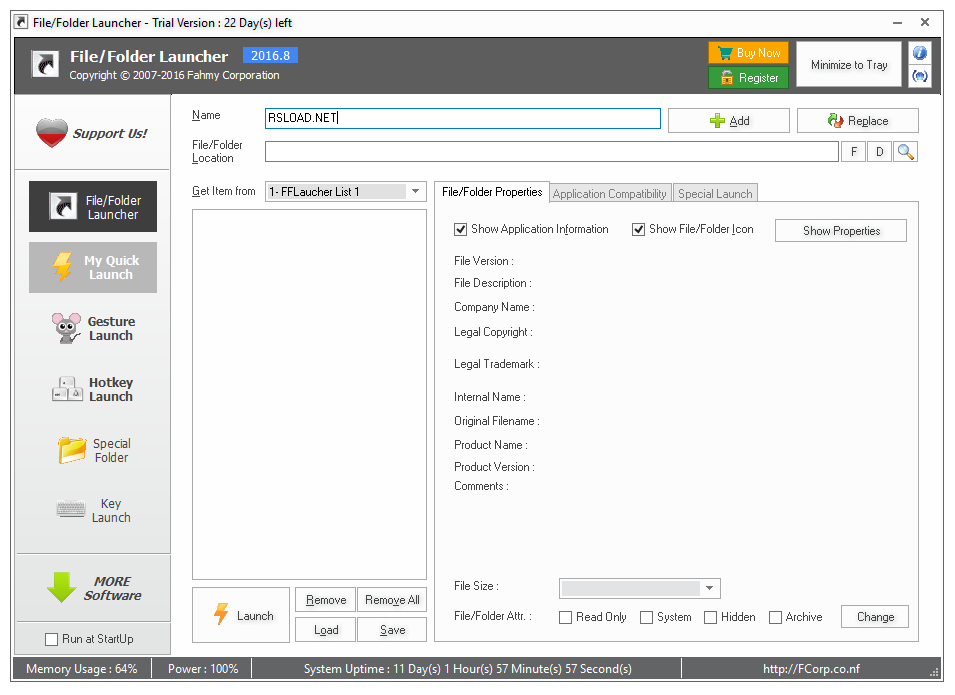The width and height of the screenshot is (955, 695).
Task: Click the Register lock button
Action: (x=749, y=77)
